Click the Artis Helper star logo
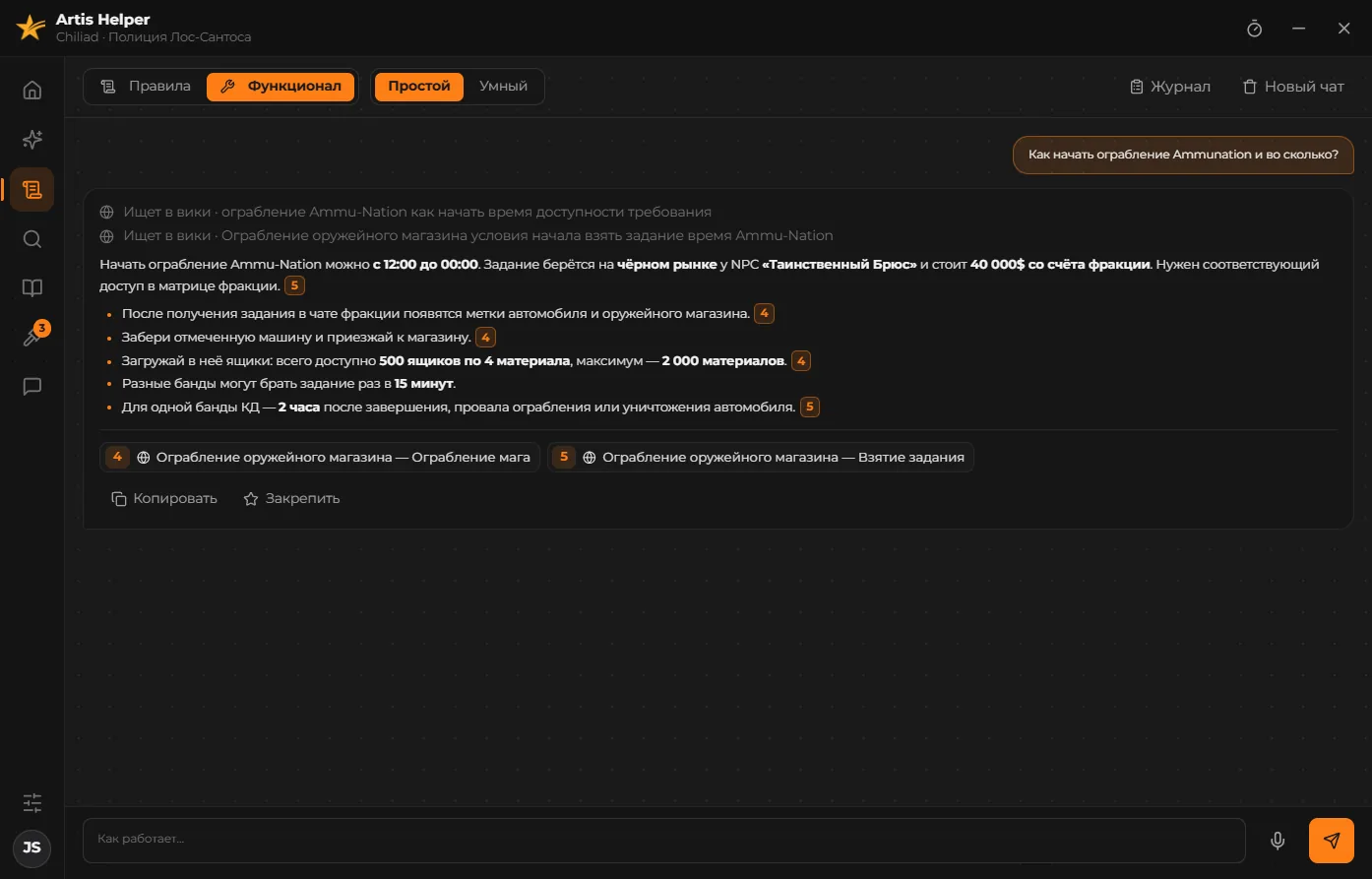 point(31,29)
